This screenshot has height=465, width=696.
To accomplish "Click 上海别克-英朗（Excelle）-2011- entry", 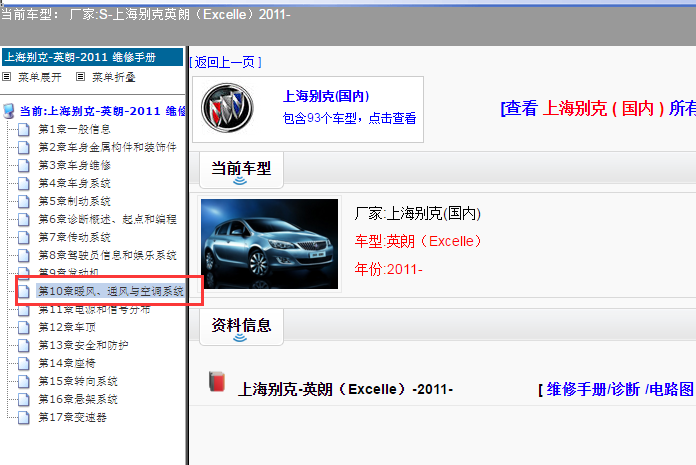I will [345, 389].
